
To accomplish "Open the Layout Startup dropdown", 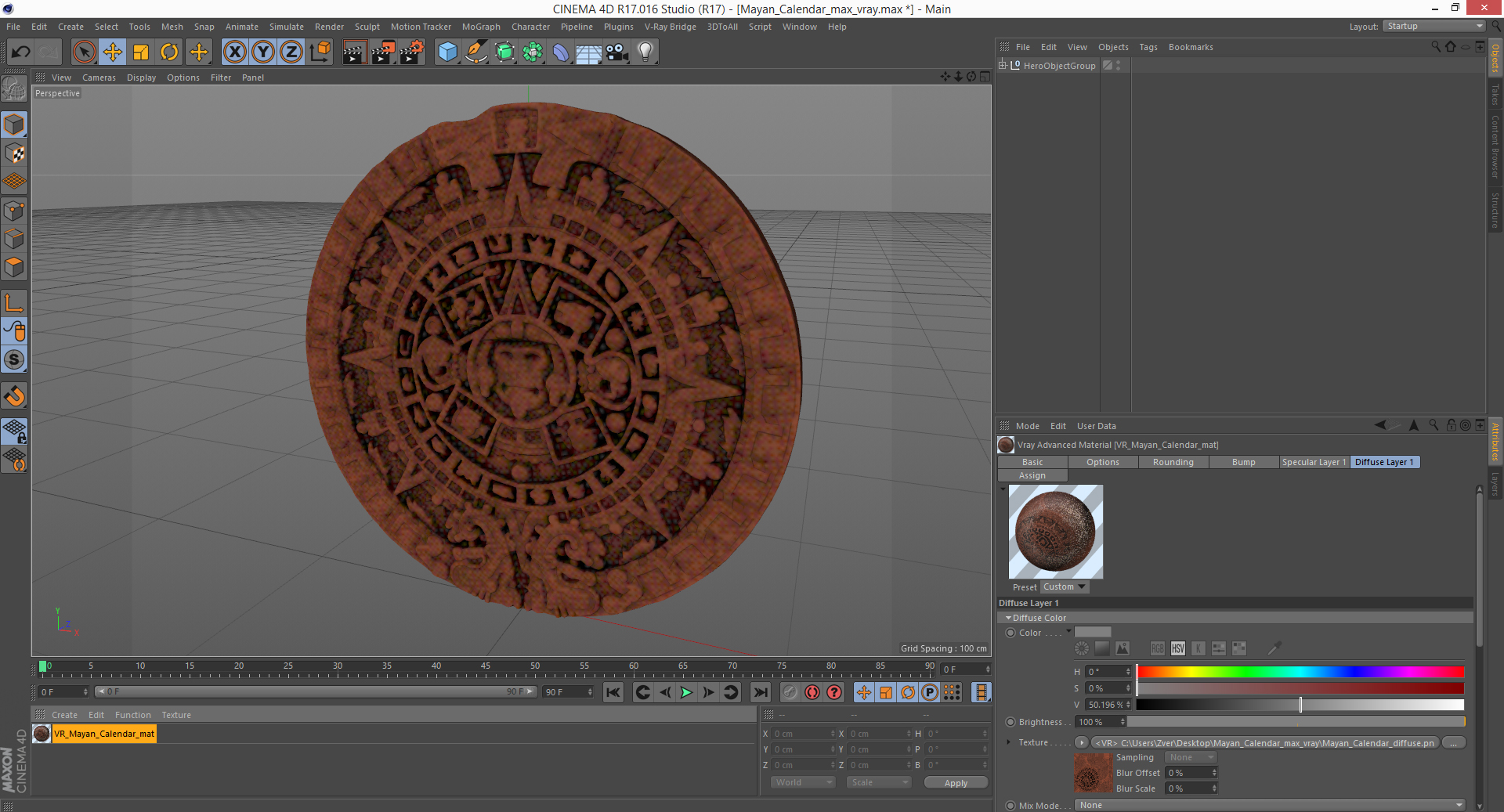I will coord(1433,26).
